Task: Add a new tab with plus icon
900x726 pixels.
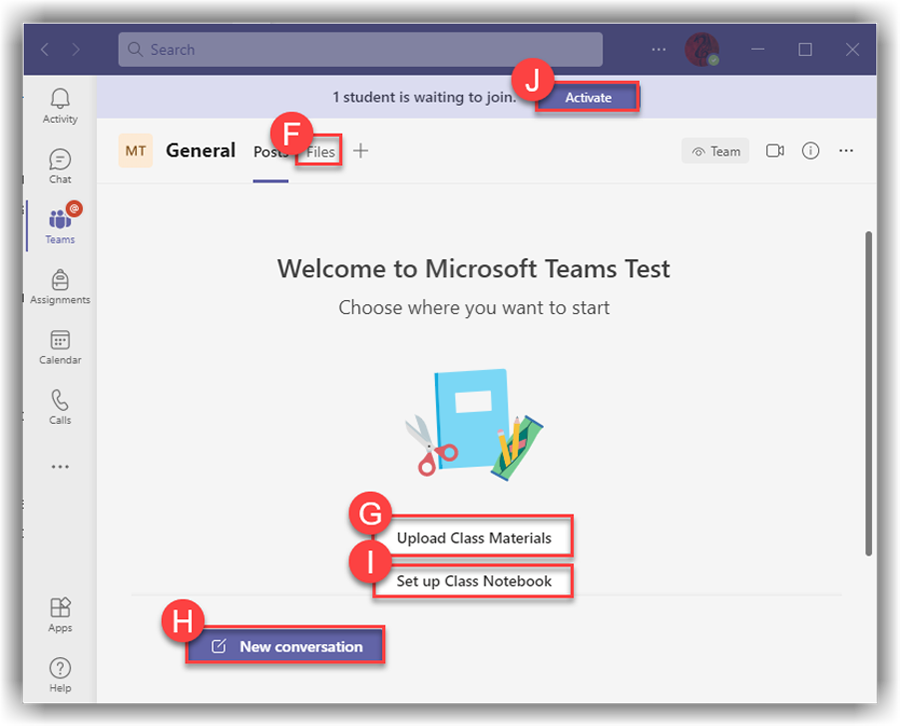Action: point(361,151)
